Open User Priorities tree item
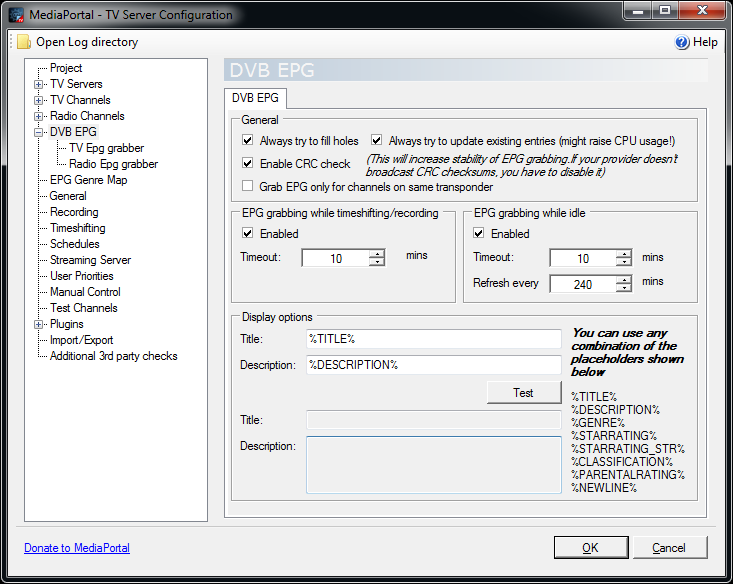 pos(82,276)
